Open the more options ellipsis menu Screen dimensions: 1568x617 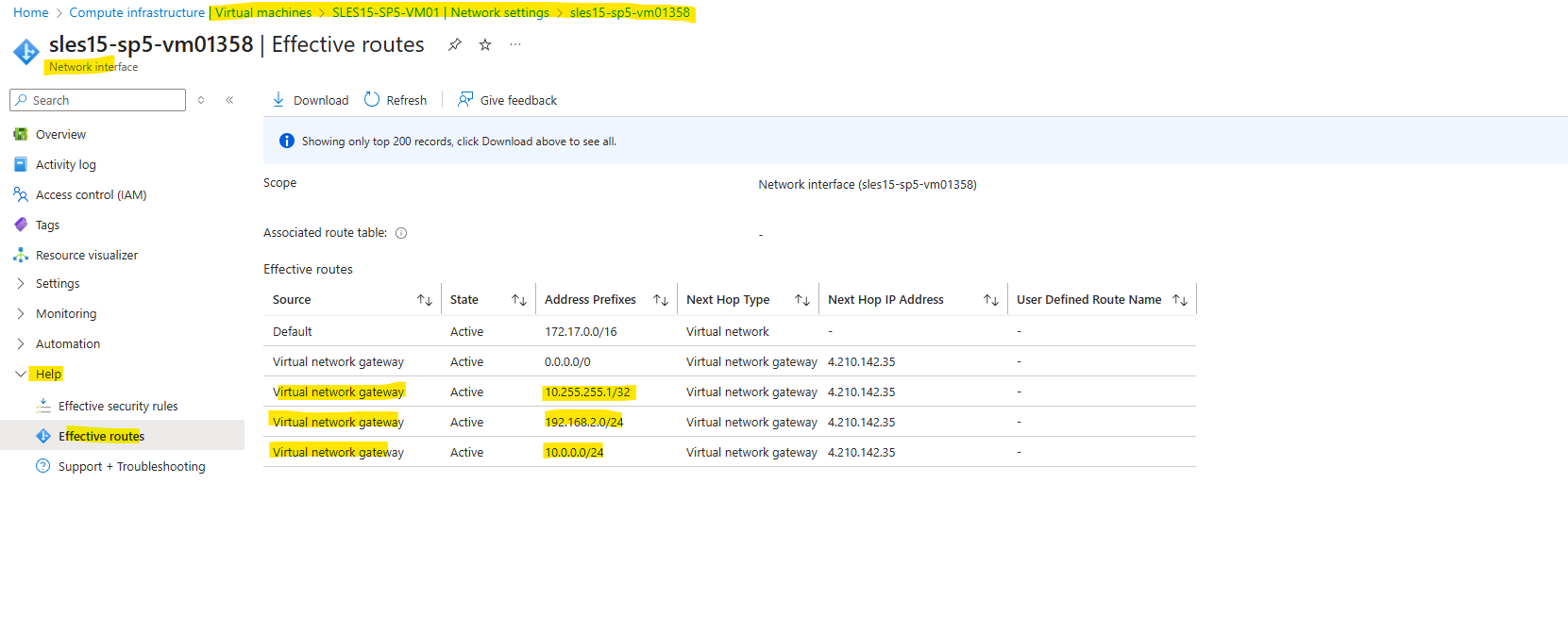point(515,44)
